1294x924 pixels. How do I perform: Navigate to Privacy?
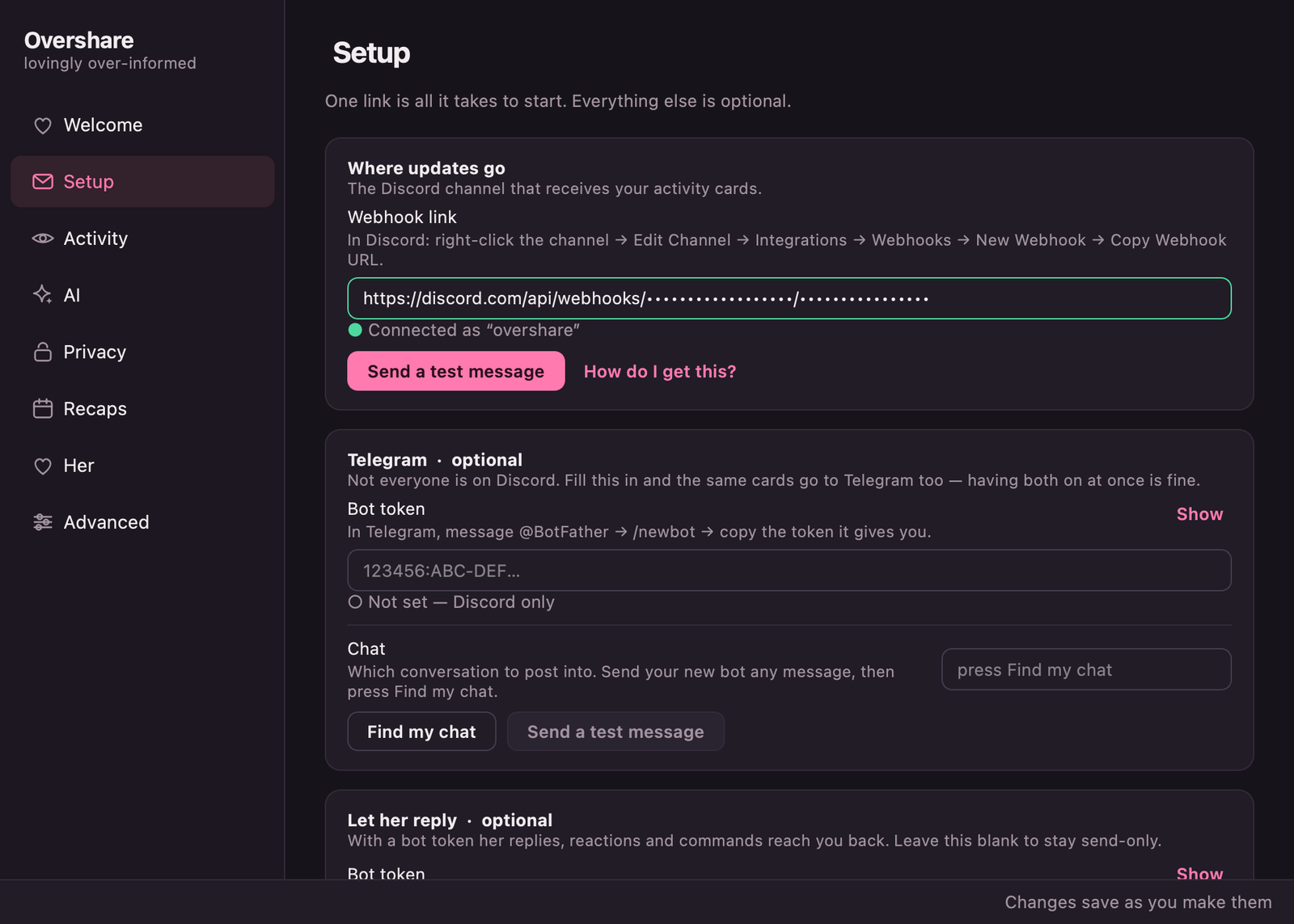(x=142, y=352)
